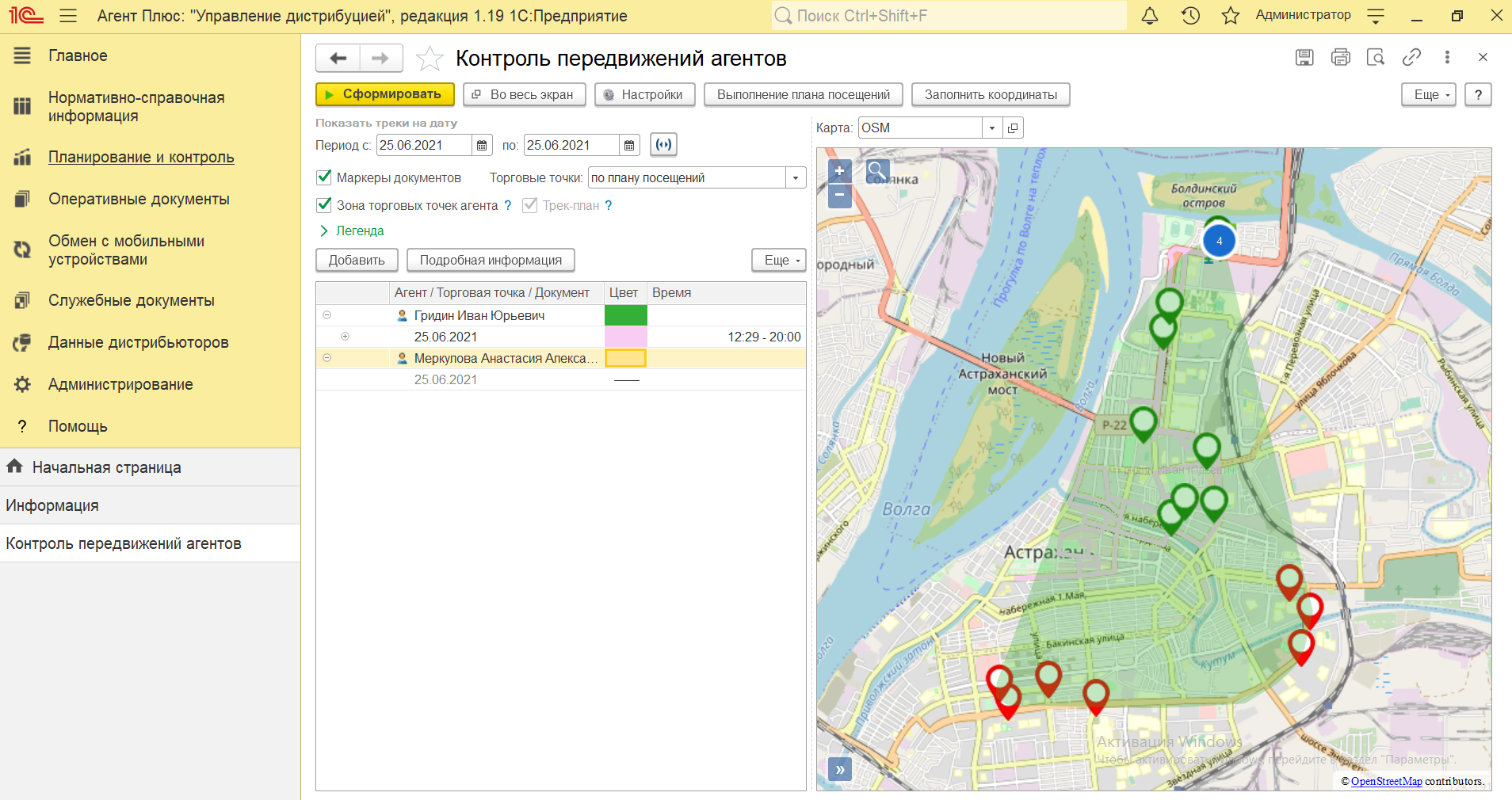
Task: Open the history clock icon
Action: 1190,15
